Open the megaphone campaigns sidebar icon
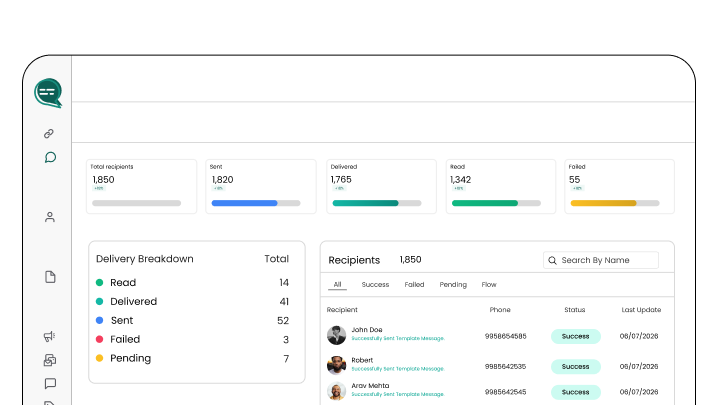This screenshot has width=720, height=405. [49, 337]
